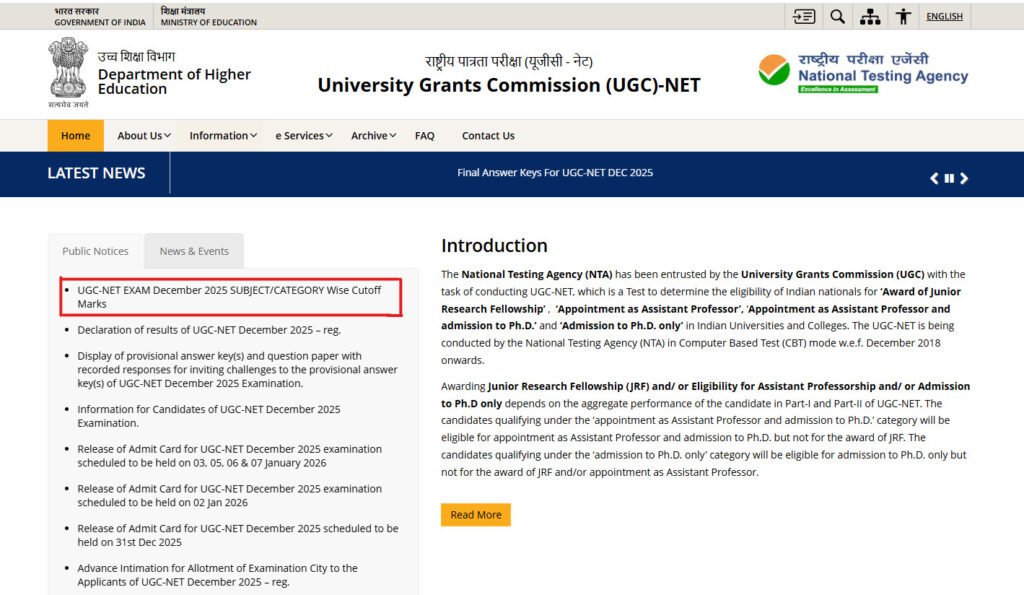
Task: Open the search magnifier icon
Action: 837,16
